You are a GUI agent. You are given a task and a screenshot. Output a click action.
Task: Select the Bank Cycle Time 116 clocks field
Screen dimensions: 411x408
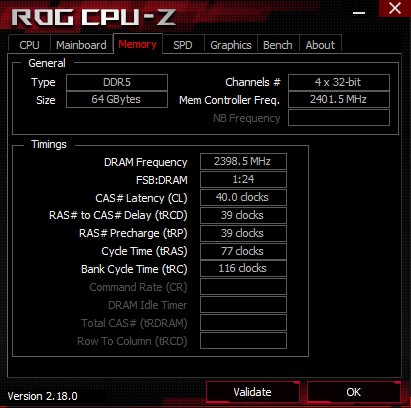243,268
